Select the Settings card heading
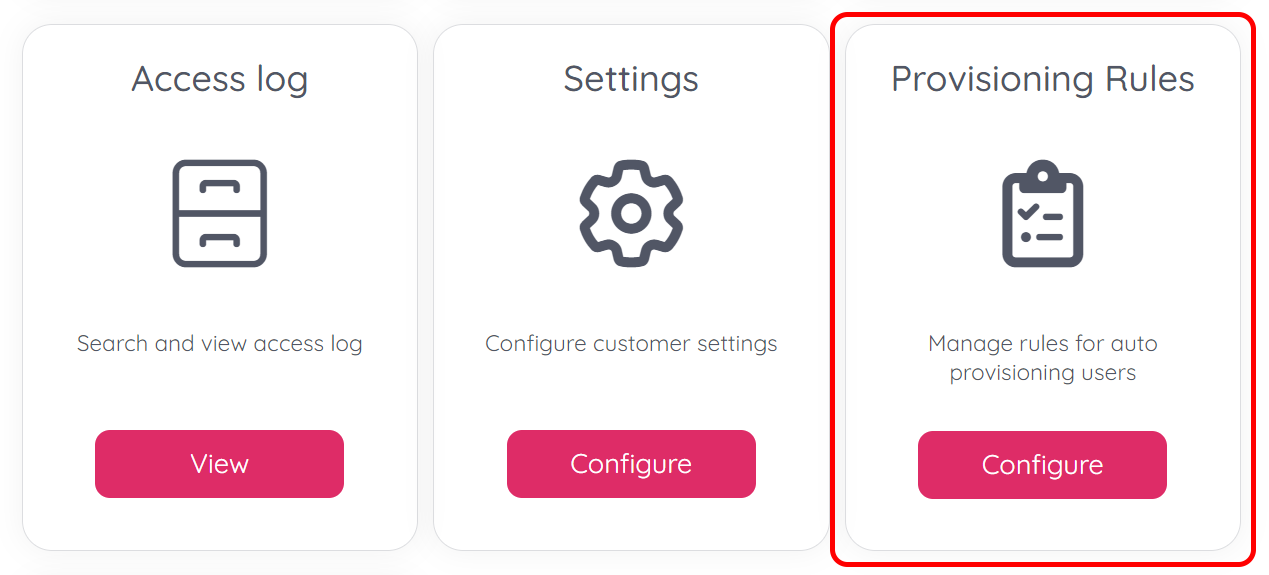Viewport: 1269px width, 575px height. click(631, 79)
